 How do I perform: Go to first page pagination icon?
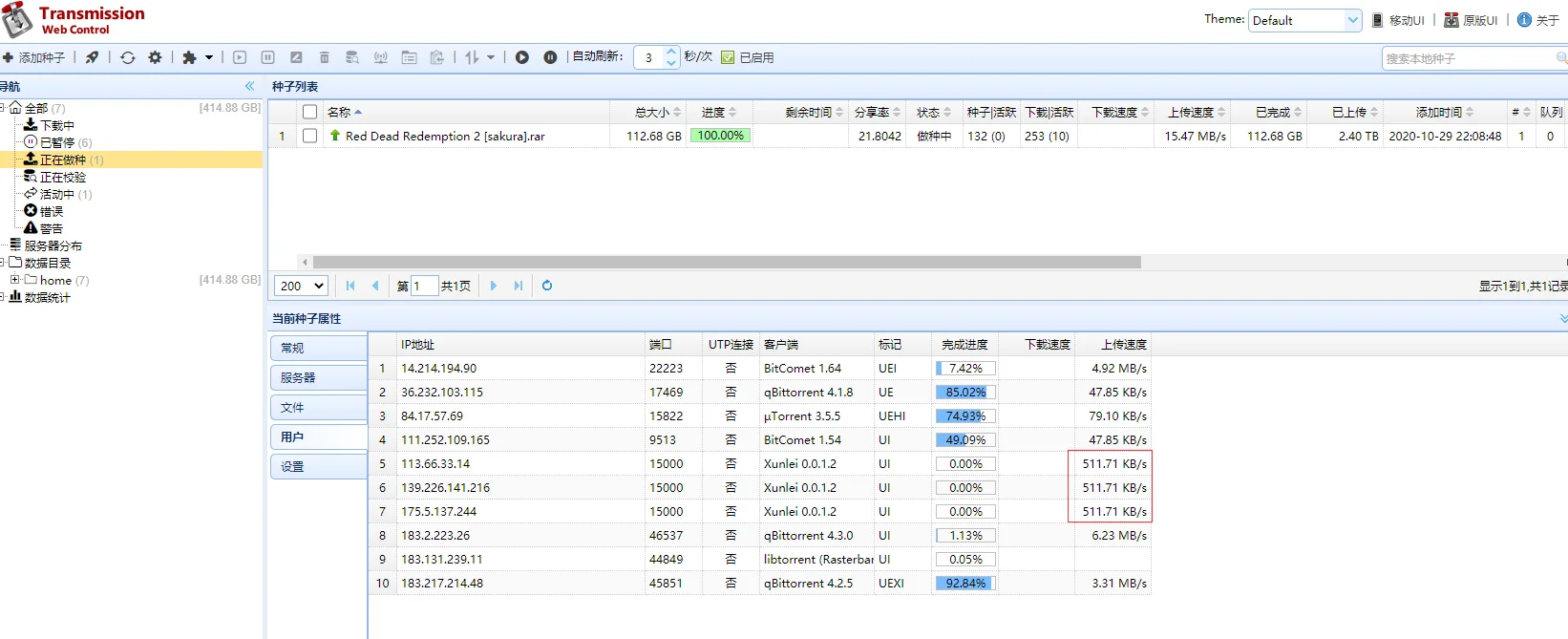click(x=350, y=286)
